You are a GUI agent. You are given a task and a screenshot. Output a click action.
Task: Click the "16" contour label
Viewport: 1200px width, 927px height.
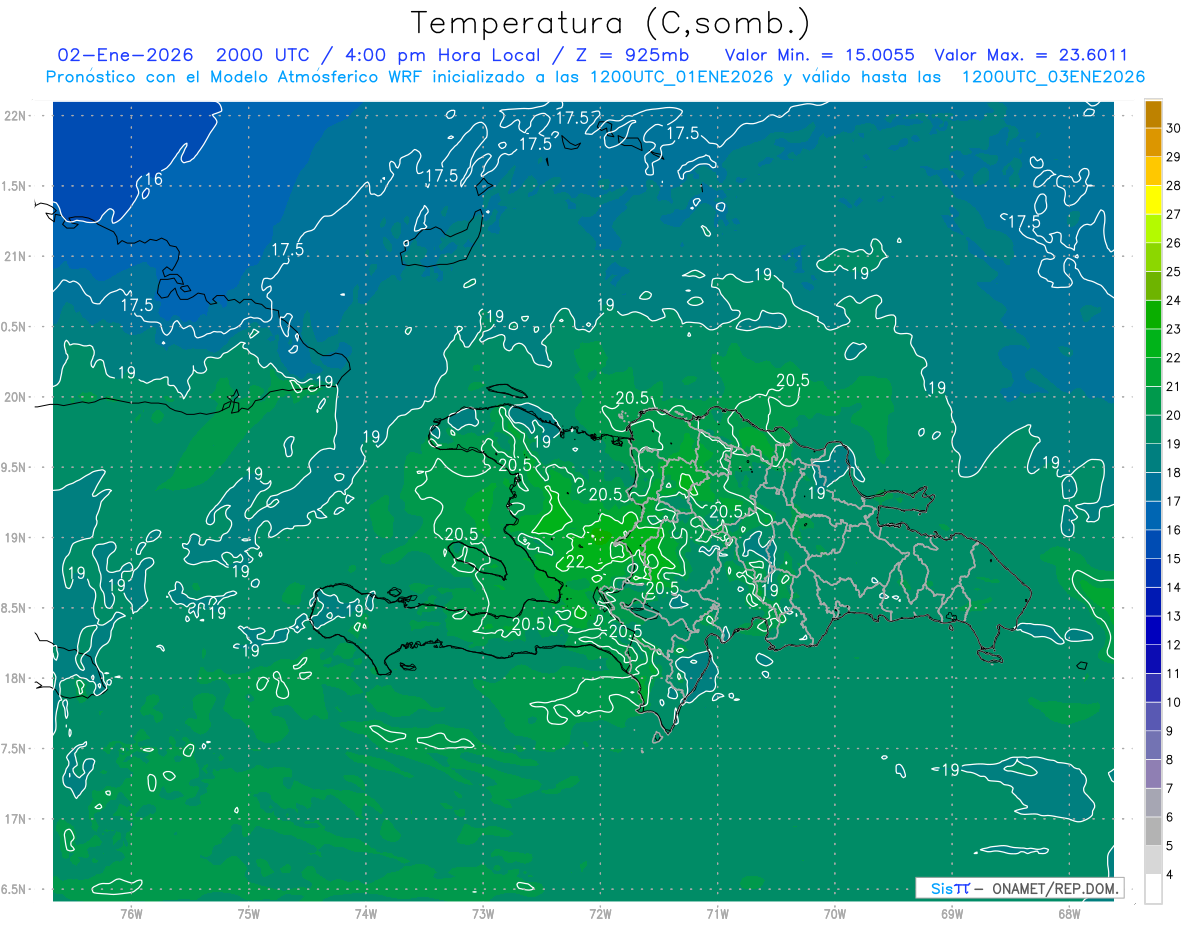[153, 180]
